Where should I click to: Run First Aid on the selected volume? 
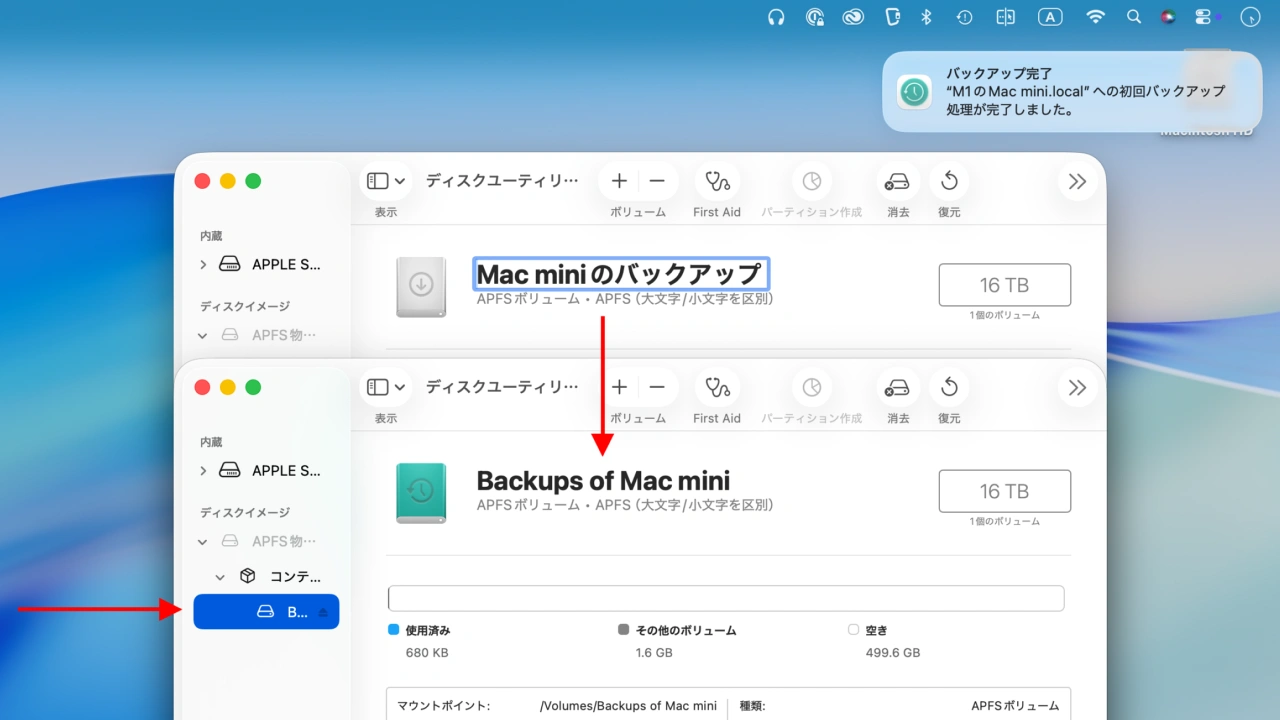pos(716,387)
